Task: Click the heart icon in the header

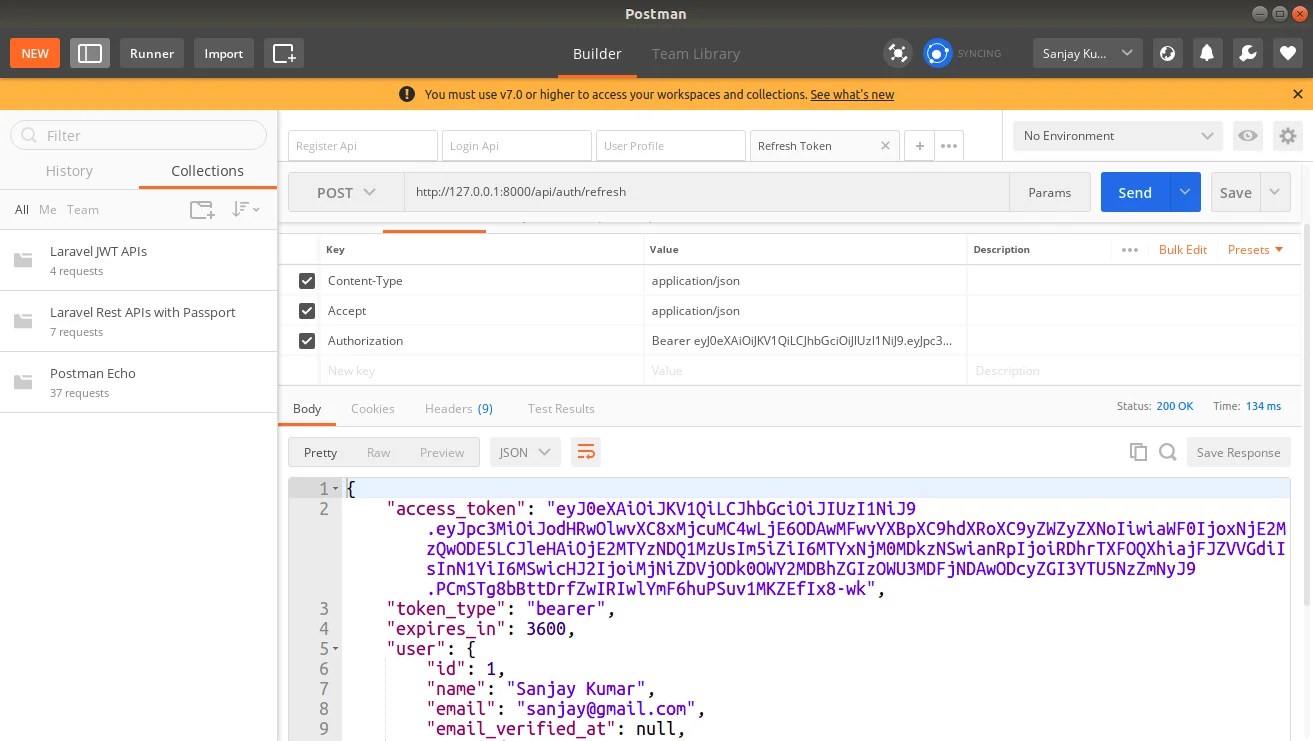Action: (x=1288, y=53)
